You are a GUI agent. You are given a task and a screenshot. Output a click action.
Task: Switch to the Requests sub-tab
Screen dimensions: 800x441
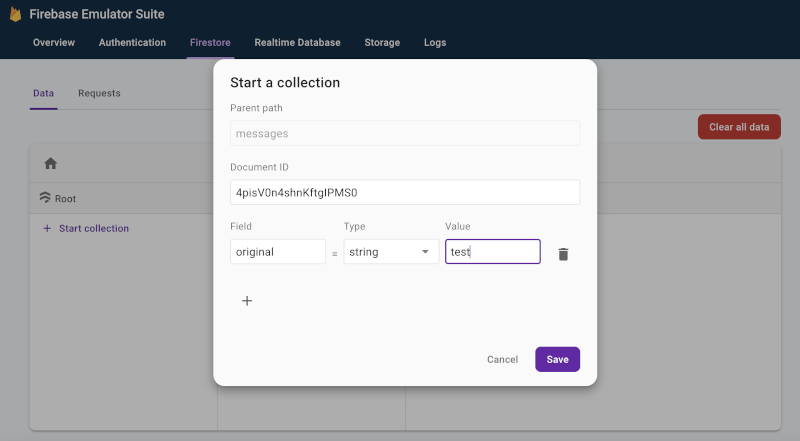point(99,93)
